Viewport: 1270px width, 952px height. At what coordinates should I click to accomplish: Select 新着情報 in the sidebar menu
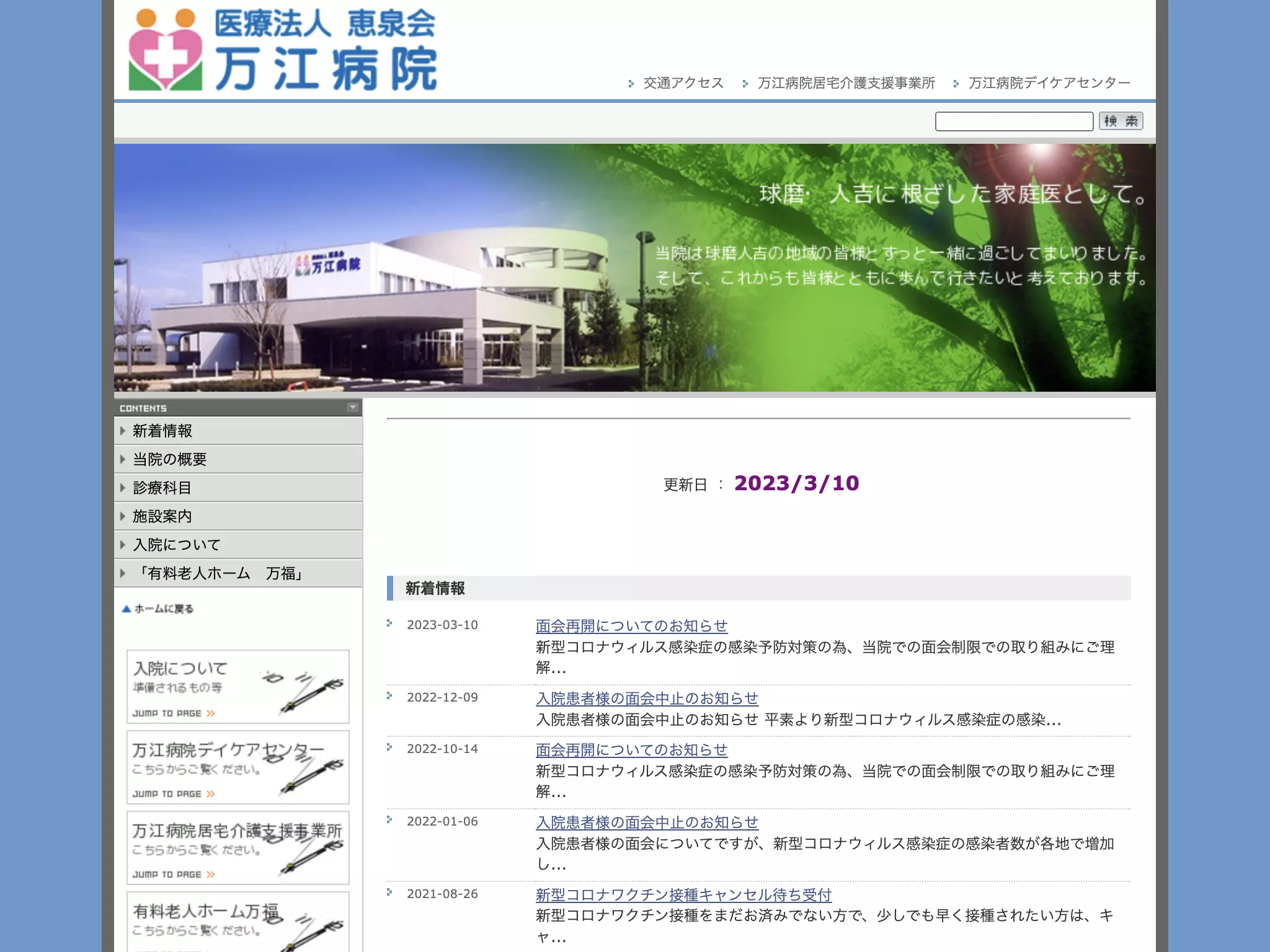point(238,431)
